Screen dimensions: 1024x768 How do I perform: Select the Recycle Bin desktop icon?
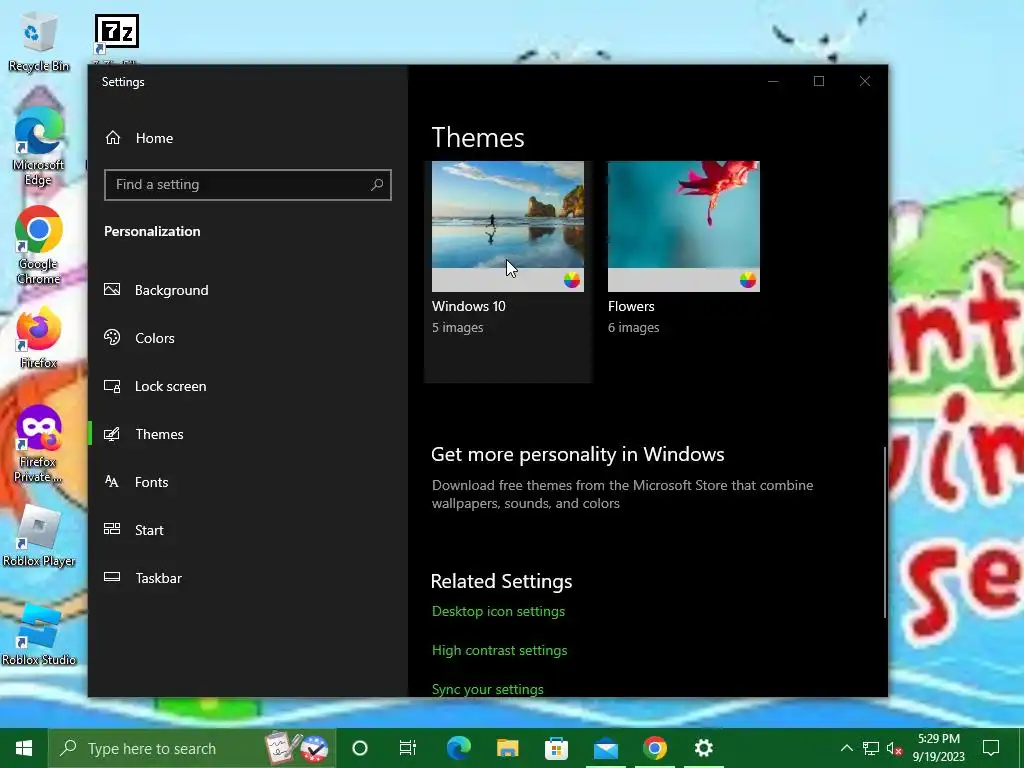(39, 44)
